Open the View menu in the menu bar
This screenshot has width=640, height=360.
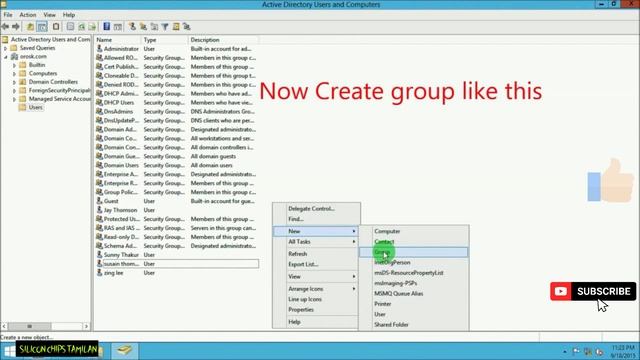pos(49,15)
